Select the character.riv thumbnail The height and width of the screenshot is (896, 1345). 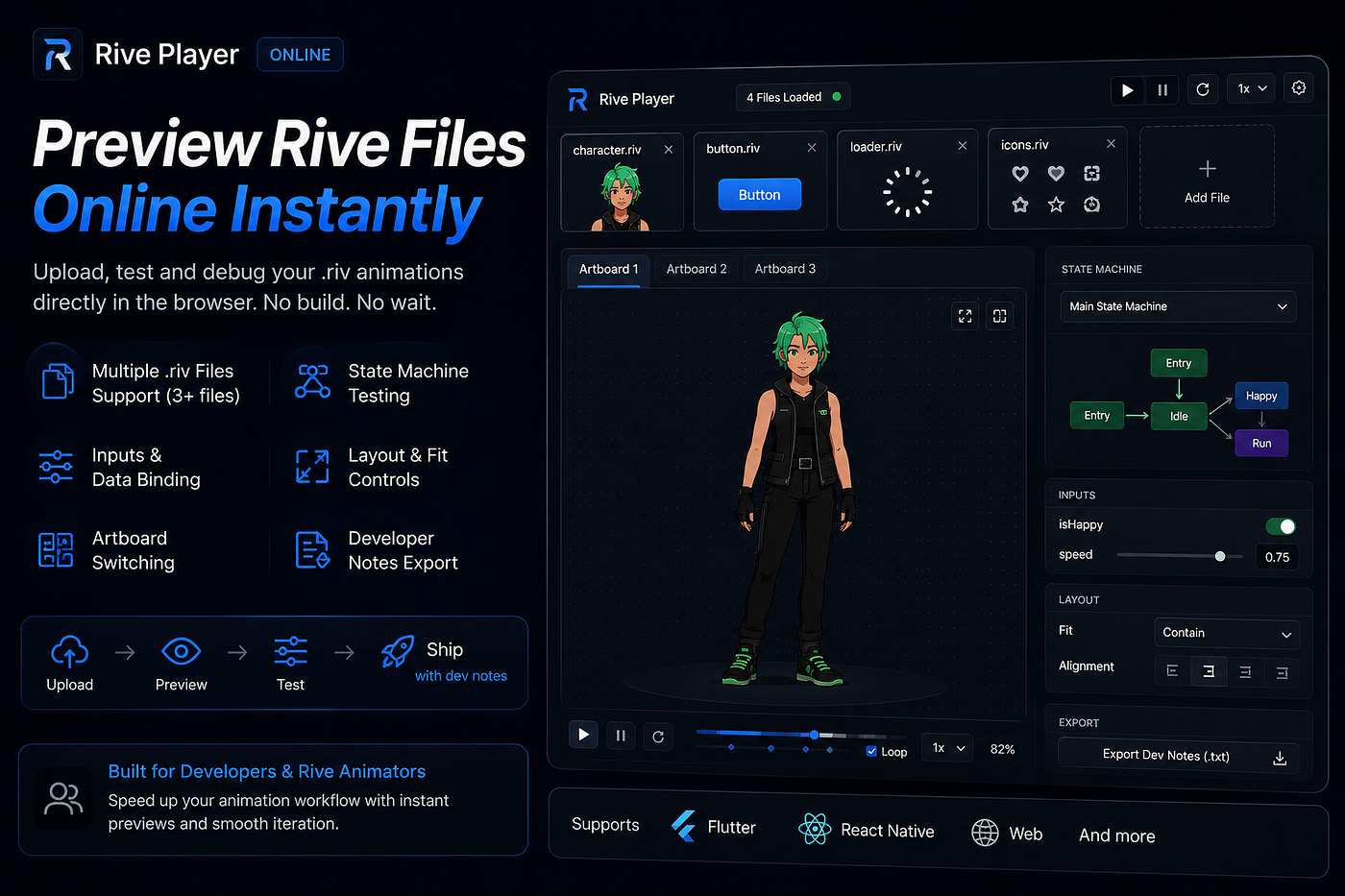click(x=622, y=197)
